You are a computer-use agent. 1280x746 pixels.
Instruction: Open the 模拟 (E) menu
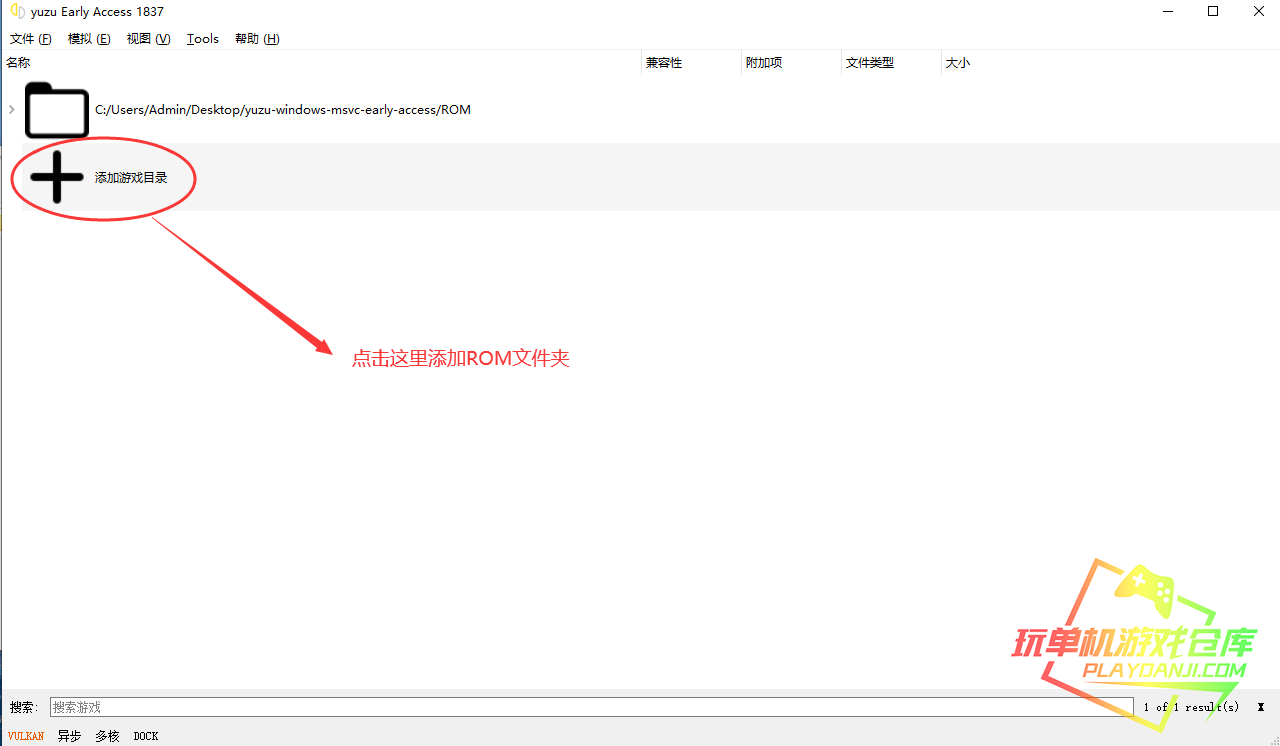[x=89, y=39]
